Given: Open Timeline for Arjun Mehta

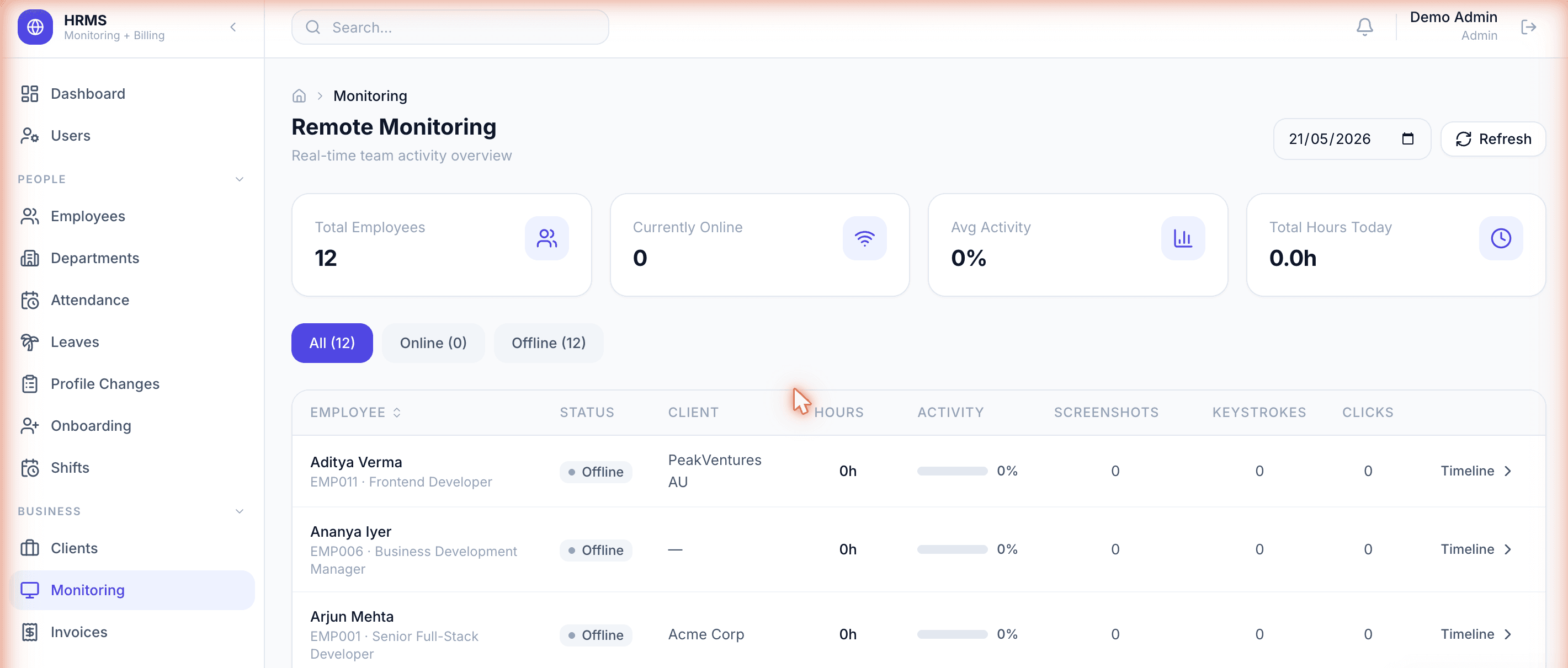Looking at the screenshot, I should pos(1475,634).
